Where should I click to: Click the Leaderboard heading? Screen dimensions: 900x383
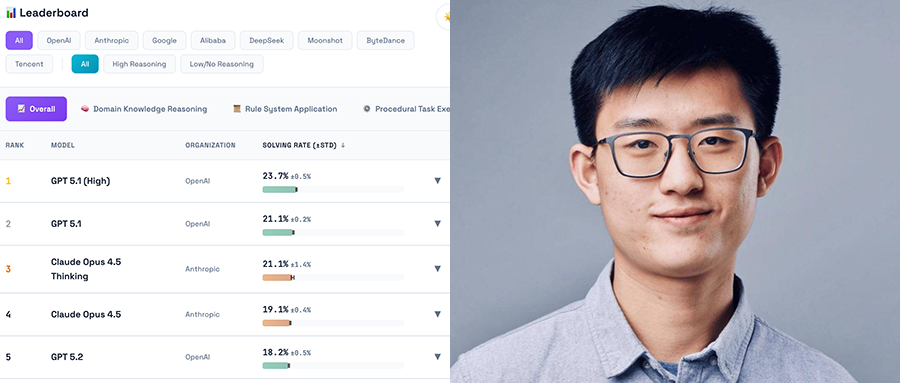54,13
